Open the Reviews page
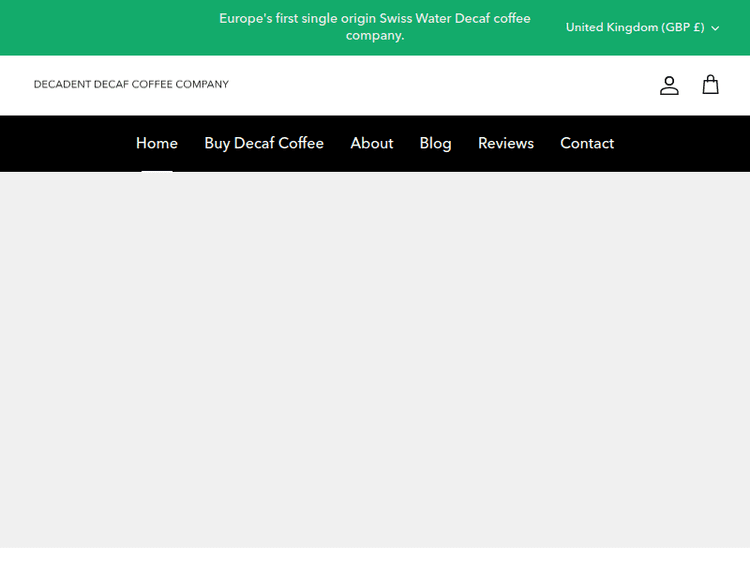The width and height of the screenshot is (750, 563). coord(506,143)
